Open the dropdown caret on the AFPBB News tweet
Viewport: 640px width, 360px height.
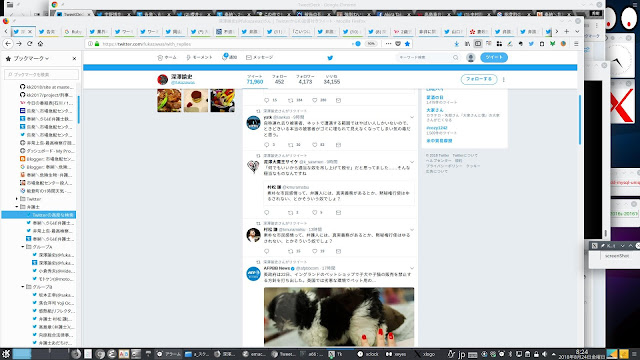412,268
